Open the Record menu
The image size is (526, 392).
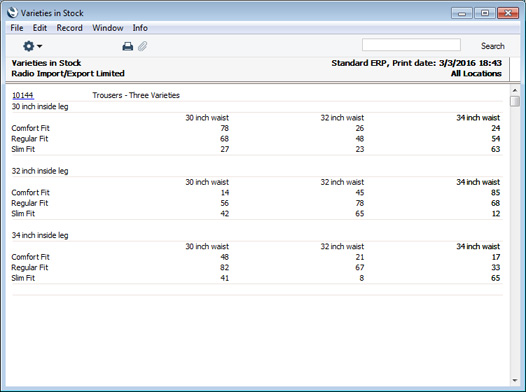click(x=69, y=28)
